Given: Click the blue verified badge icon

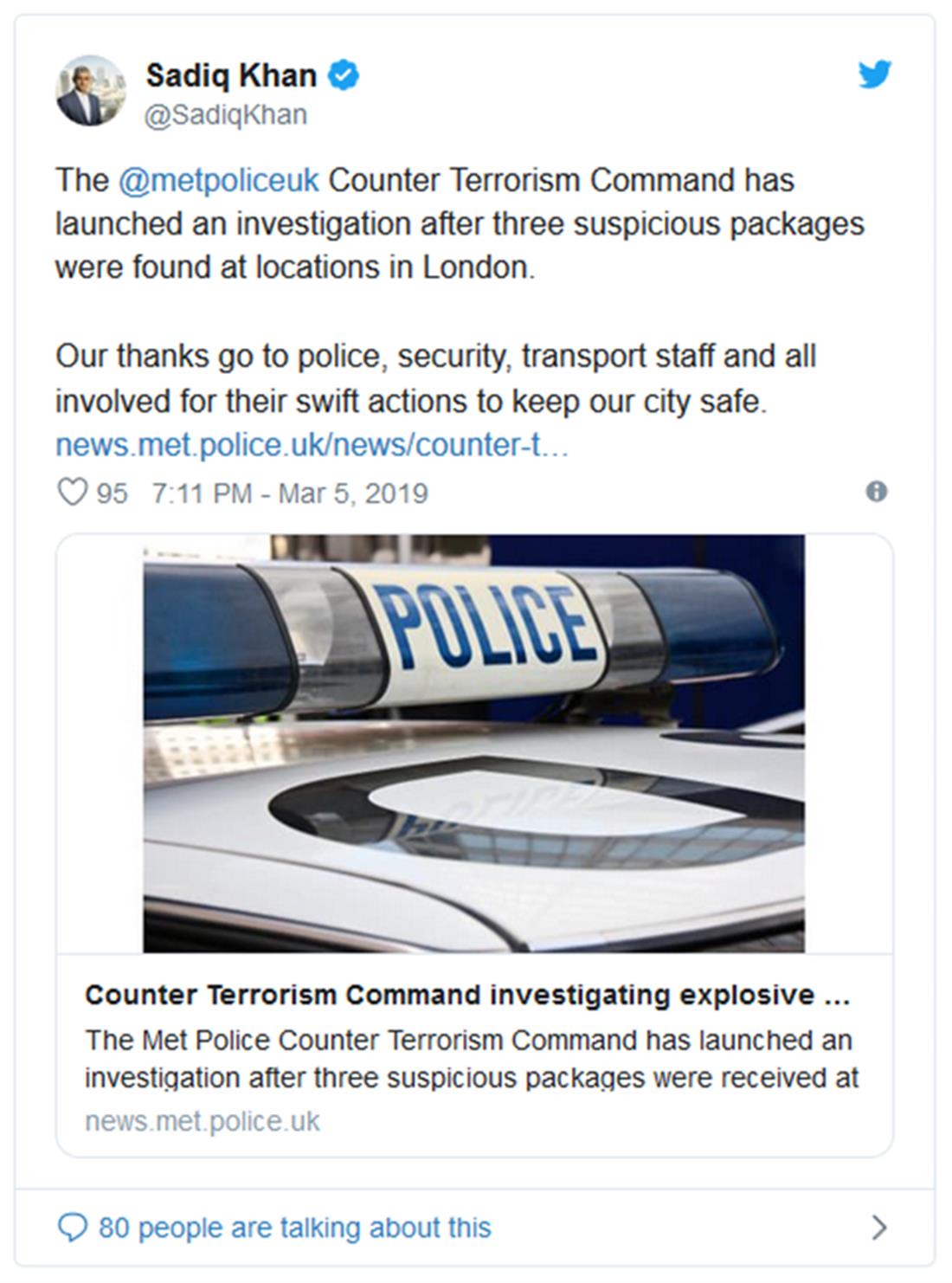Looking at the screenshot, I should point(344,76).
